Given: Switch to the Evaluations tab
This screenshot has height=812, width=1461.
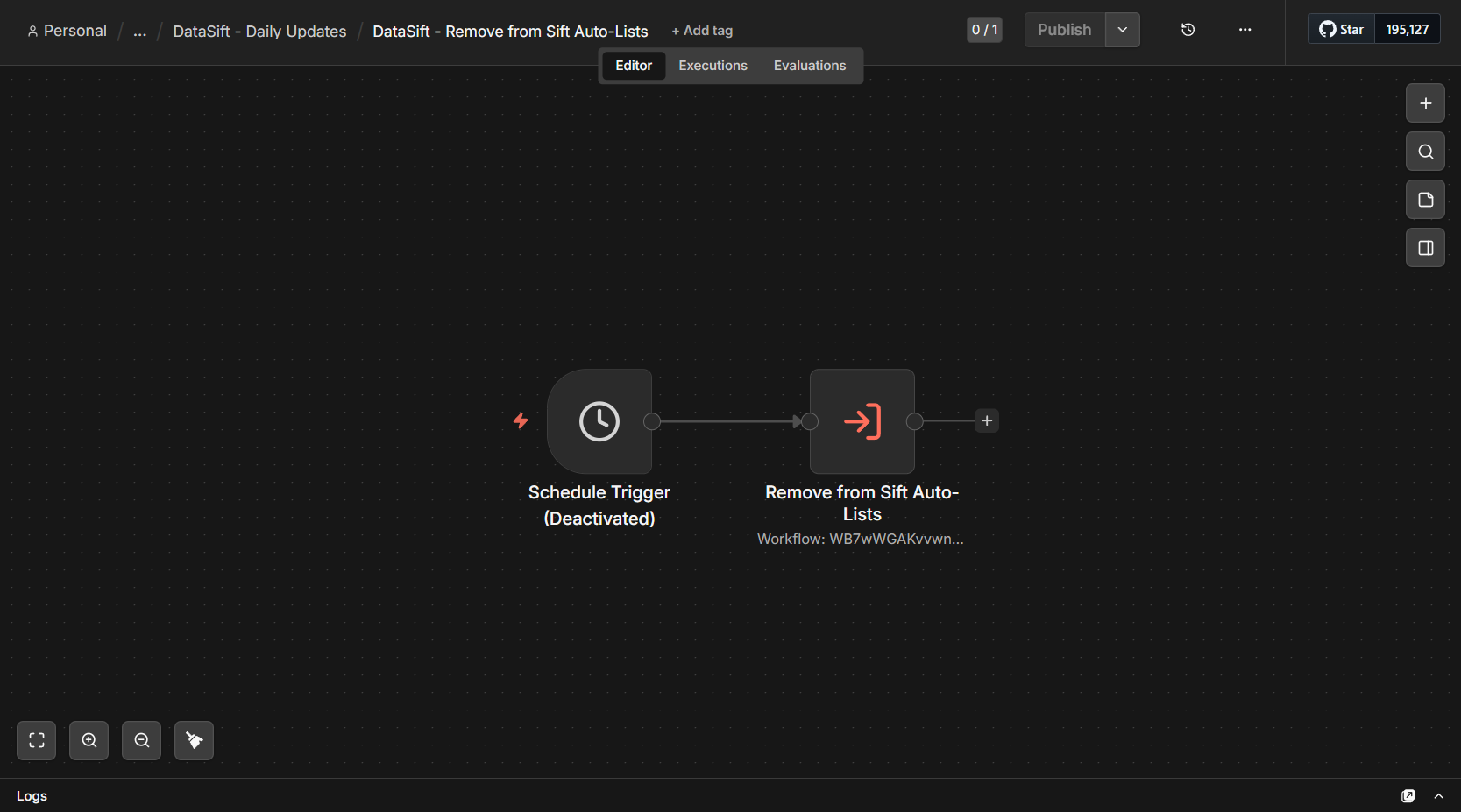Looking at the screenshot, I should tap(810, 66).
